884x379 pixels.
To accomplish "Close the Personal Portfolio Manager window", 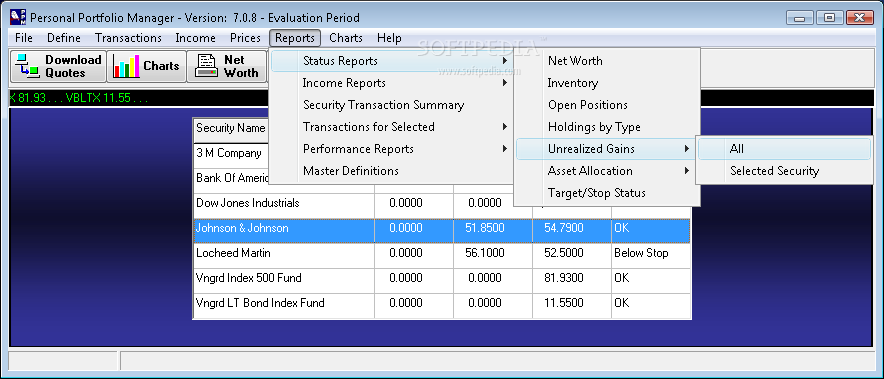I will 860,17.
